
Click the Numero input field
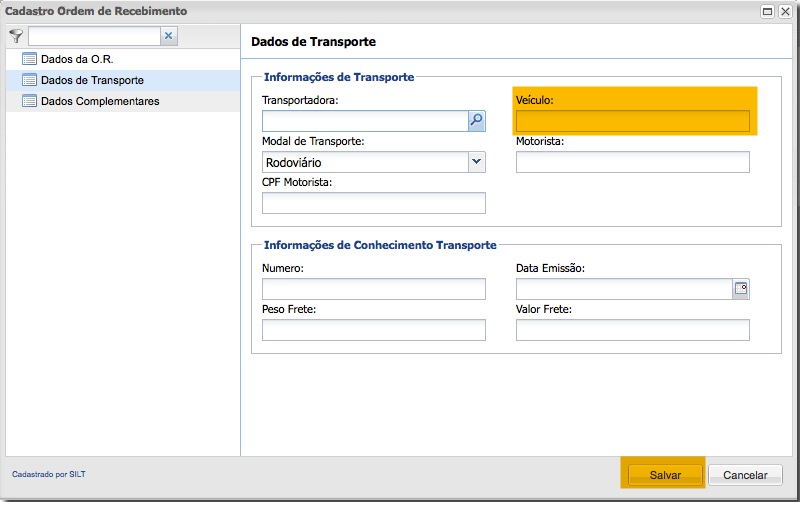[373, 289]
